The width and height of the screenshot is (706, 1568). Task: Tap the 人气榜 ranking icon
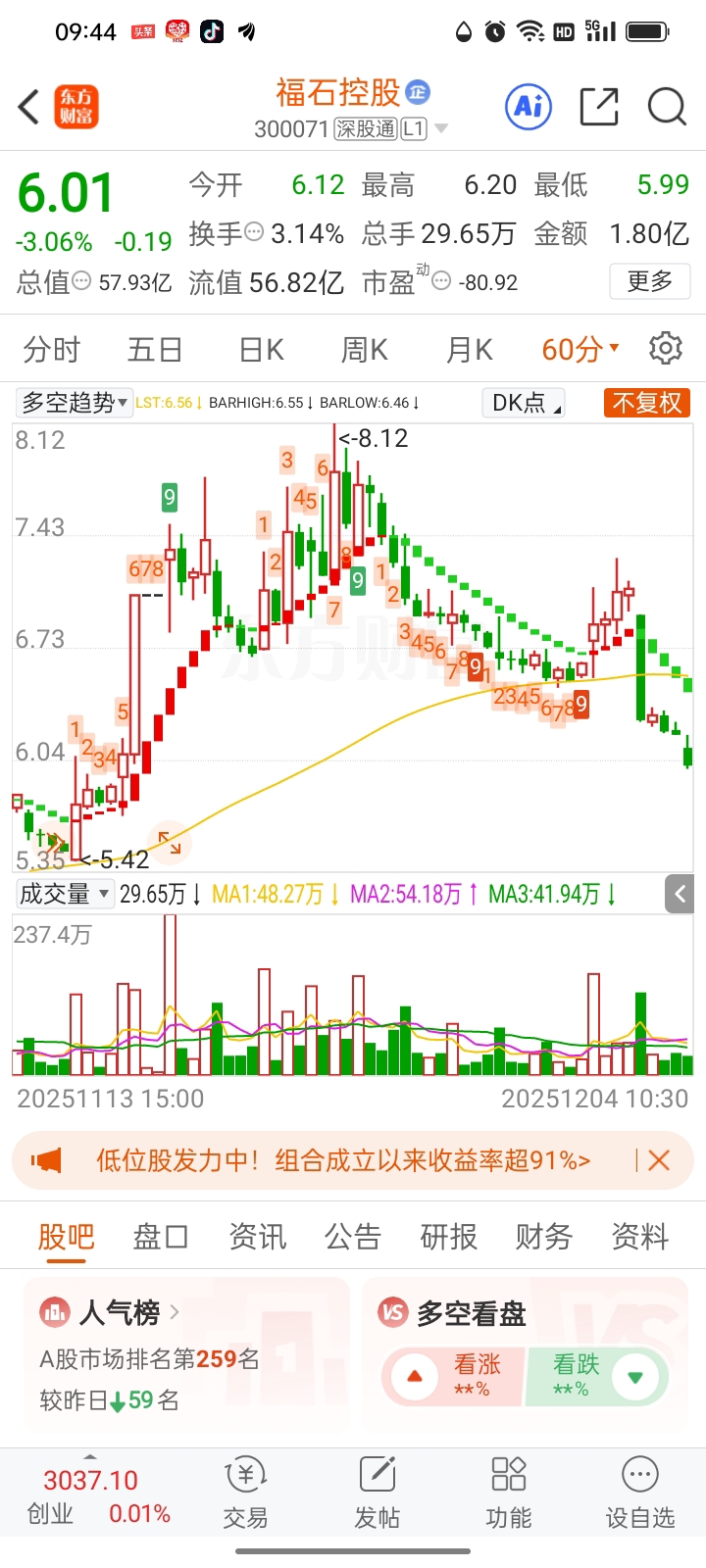(55, 1311)
